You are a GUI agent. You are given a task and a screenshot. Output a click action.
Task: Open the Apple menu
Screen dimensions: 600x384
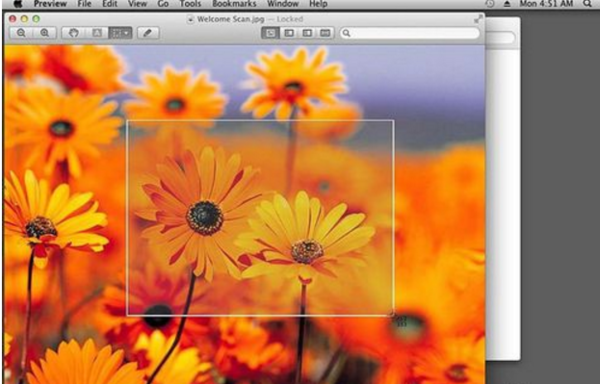18,4
